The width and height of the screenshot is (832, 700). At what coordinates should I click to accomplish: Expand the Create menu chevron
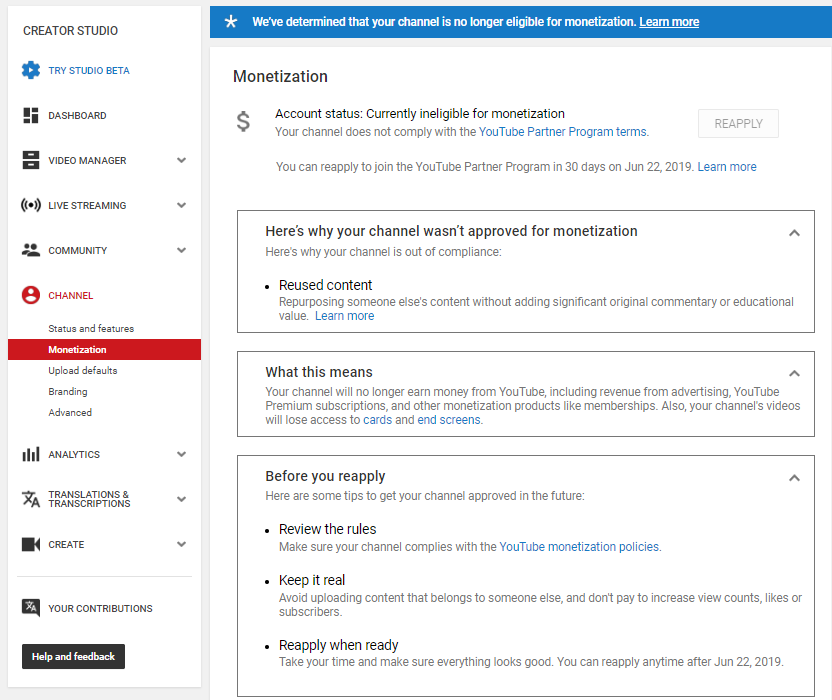point(181,544)
